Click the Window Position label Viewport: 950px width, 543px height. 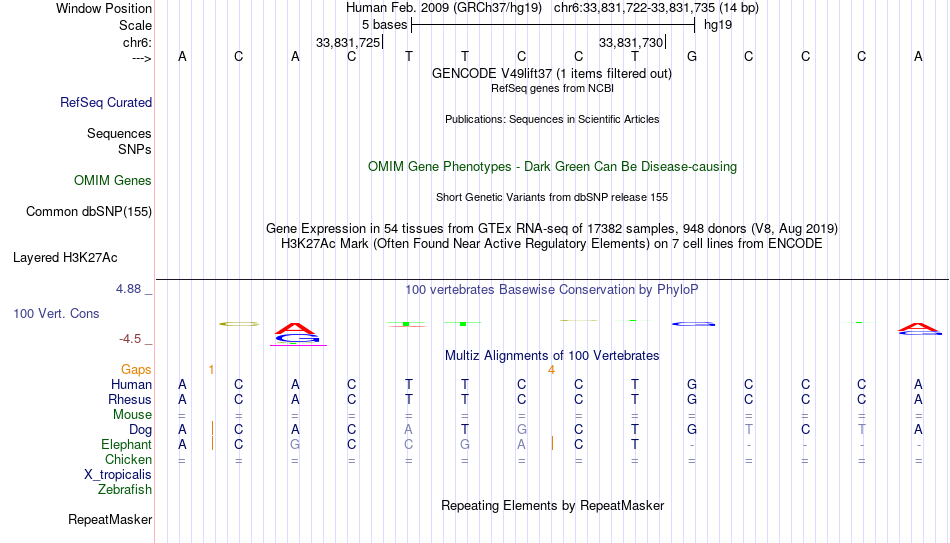[104, 8]
